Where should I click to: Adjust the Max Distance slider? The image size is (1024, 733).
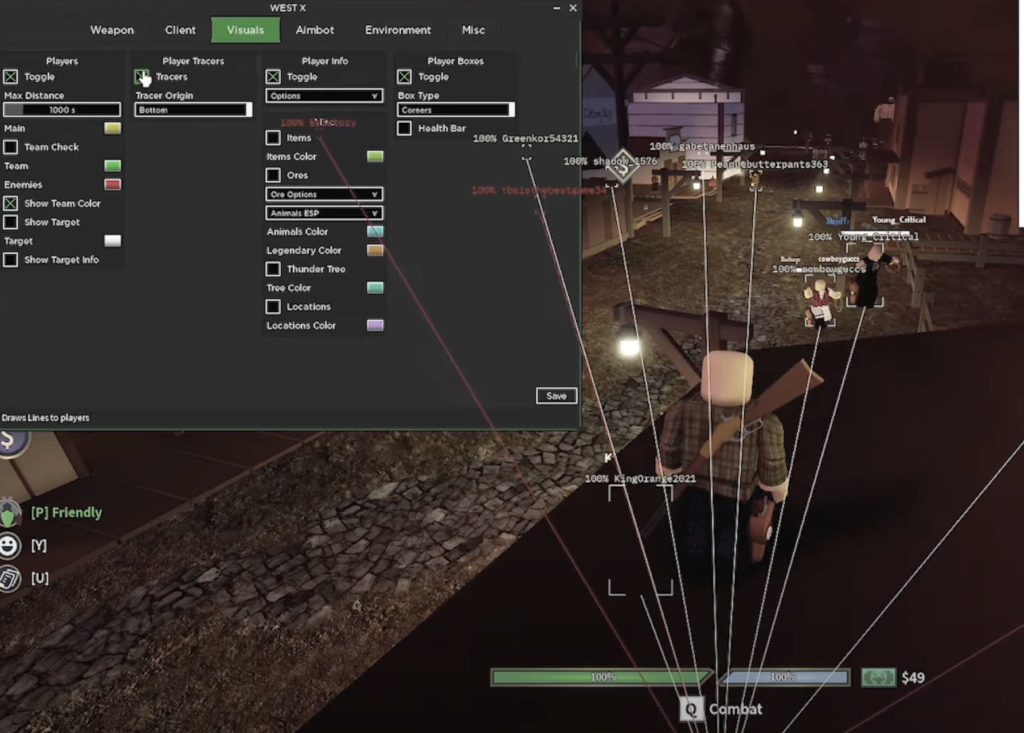click(x=62, y=110)
